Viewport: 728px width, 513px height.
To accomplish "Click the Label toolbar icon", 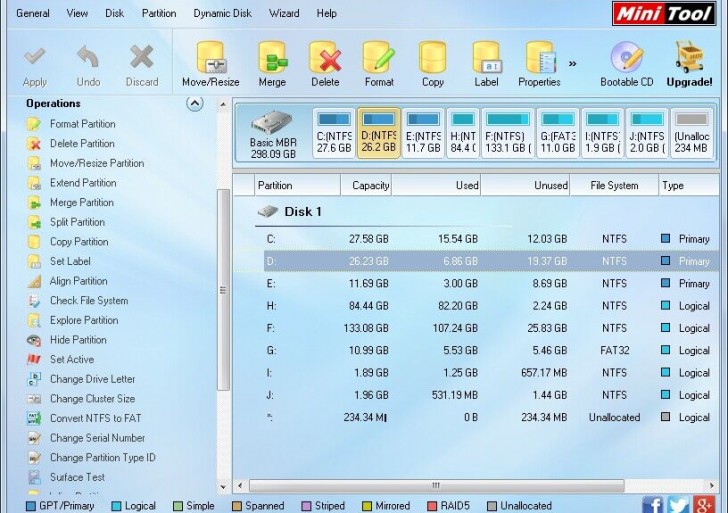I will tap(486, 58).
